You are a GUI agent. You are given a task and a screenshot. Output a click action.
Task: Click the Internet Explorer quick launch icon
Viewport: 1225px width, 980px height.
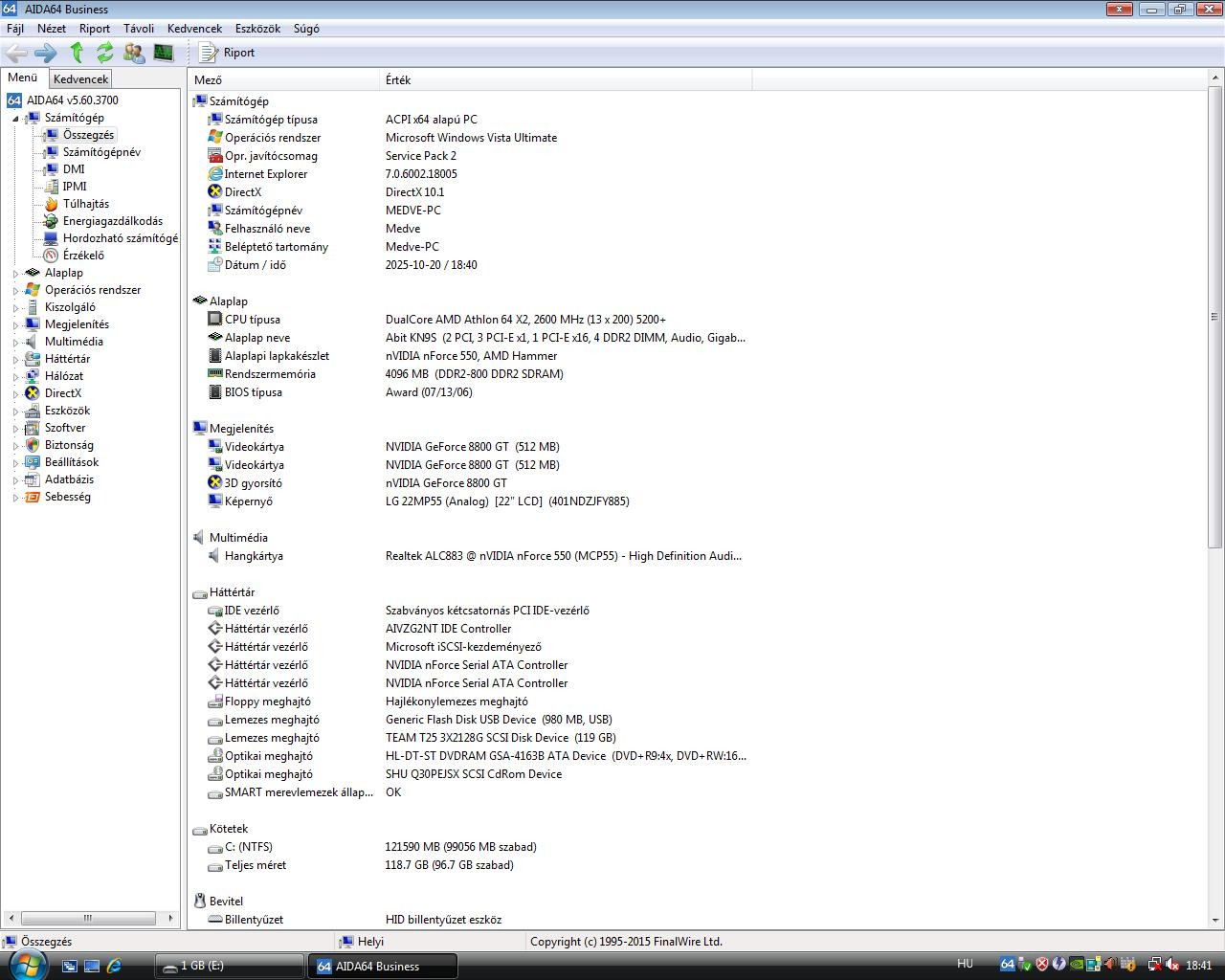pos(114,966)
